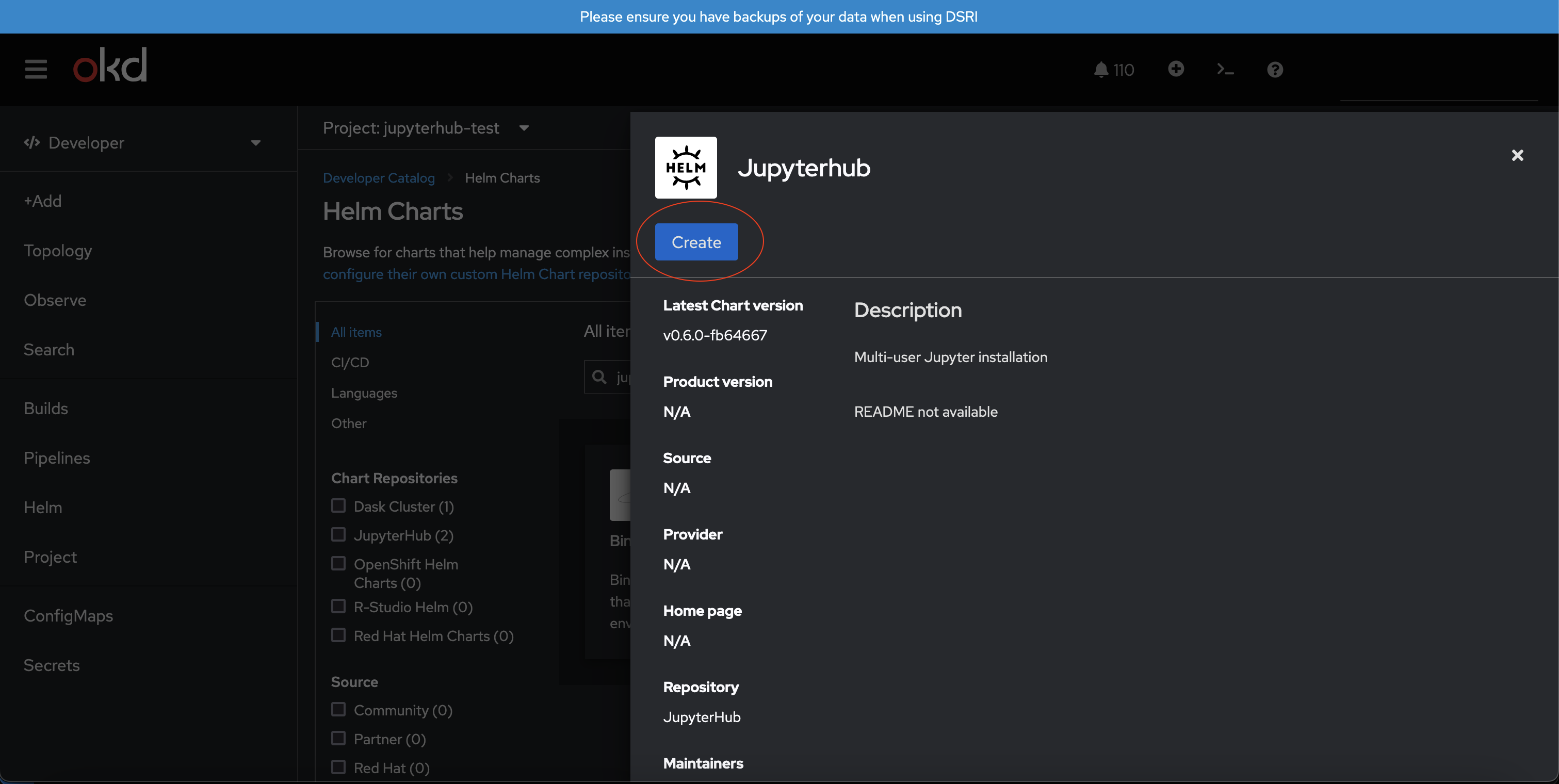Click the JupyterHub repository value
The image size is (1559, 784).
(x=702, y=717)
